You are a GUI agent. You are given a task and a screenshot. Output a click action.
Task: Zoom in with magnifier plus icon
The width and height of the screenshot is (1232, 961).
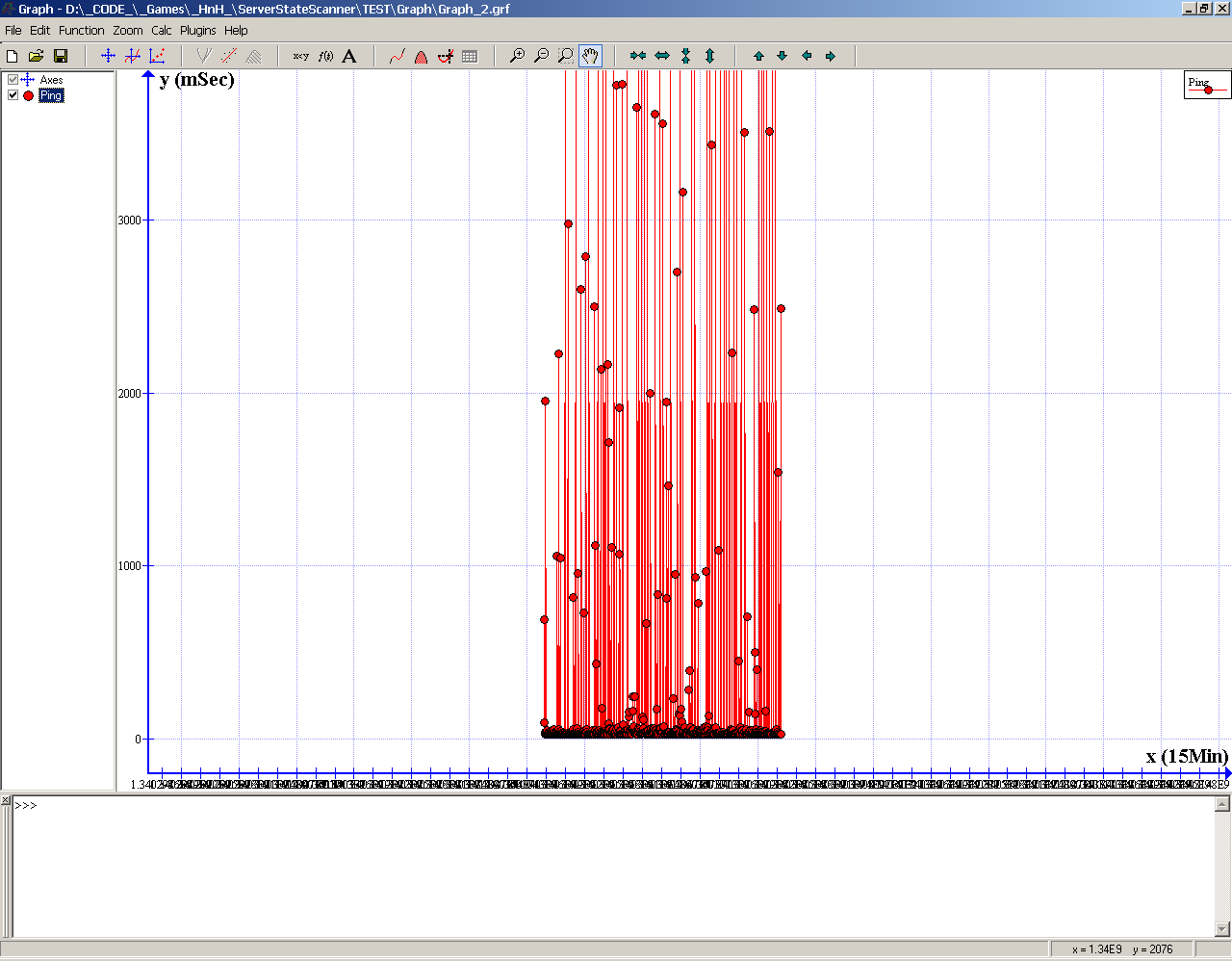(x=517, y=56)
